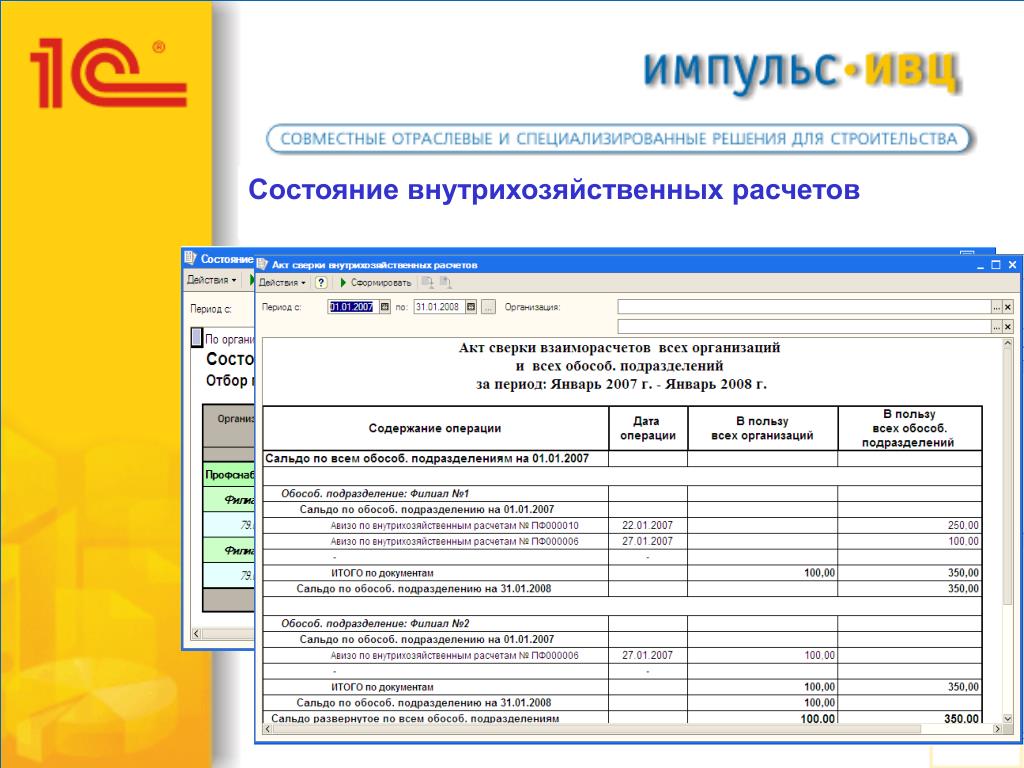
Task: Open selection ellipsis for second field
Action: pos(997,327)
